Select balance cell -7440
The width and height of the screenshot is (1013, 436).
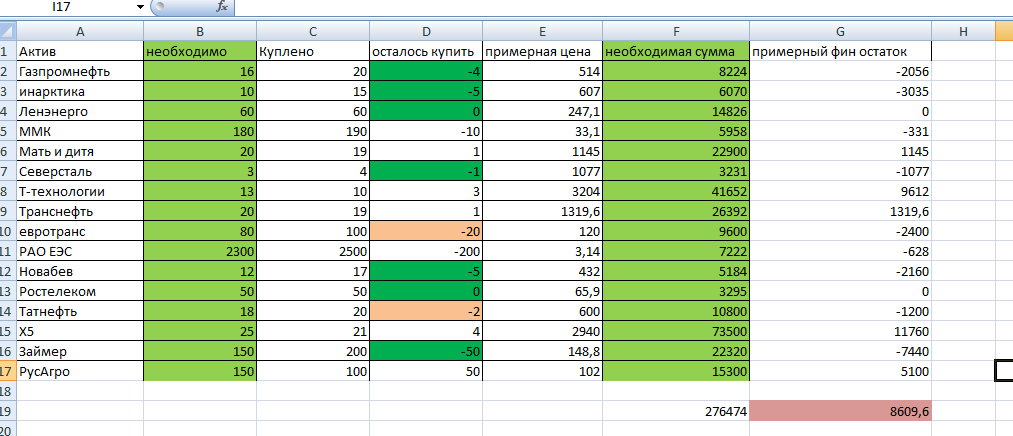pyautogui.click(x=840, y=351)
